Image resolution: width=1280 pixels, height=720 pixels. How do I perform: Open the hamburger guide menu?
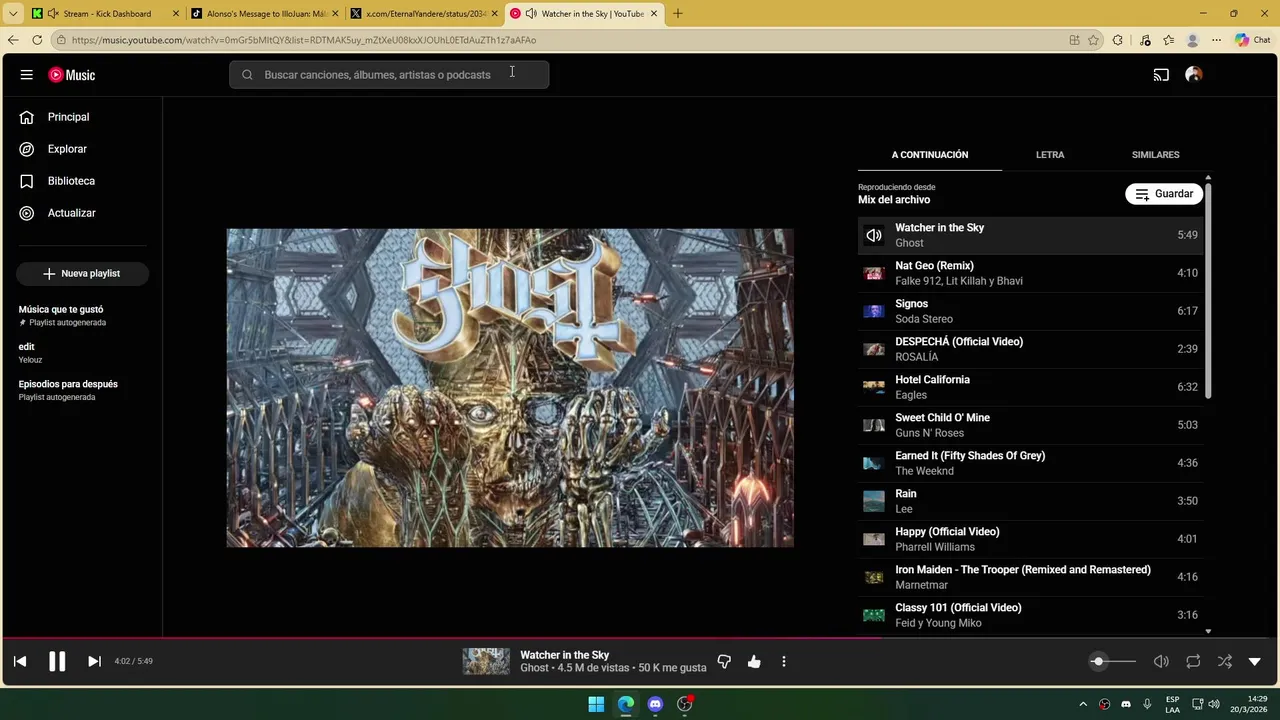(27, 75)
